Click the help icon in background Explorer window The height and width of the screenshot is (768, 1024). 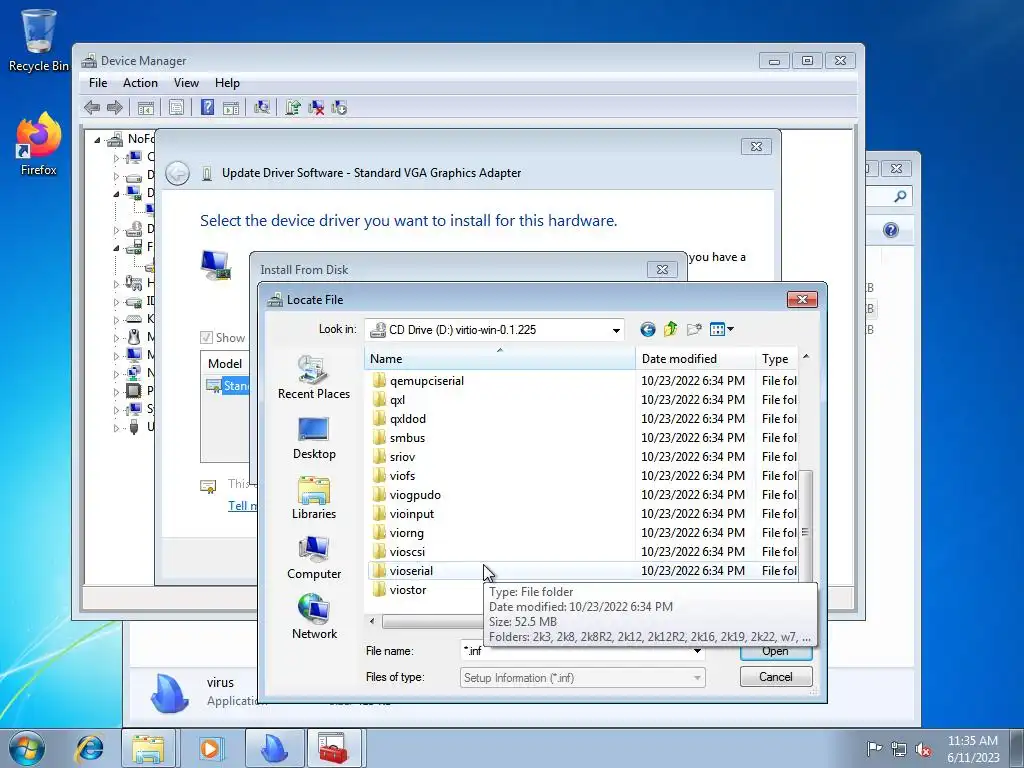coord(891,230)
